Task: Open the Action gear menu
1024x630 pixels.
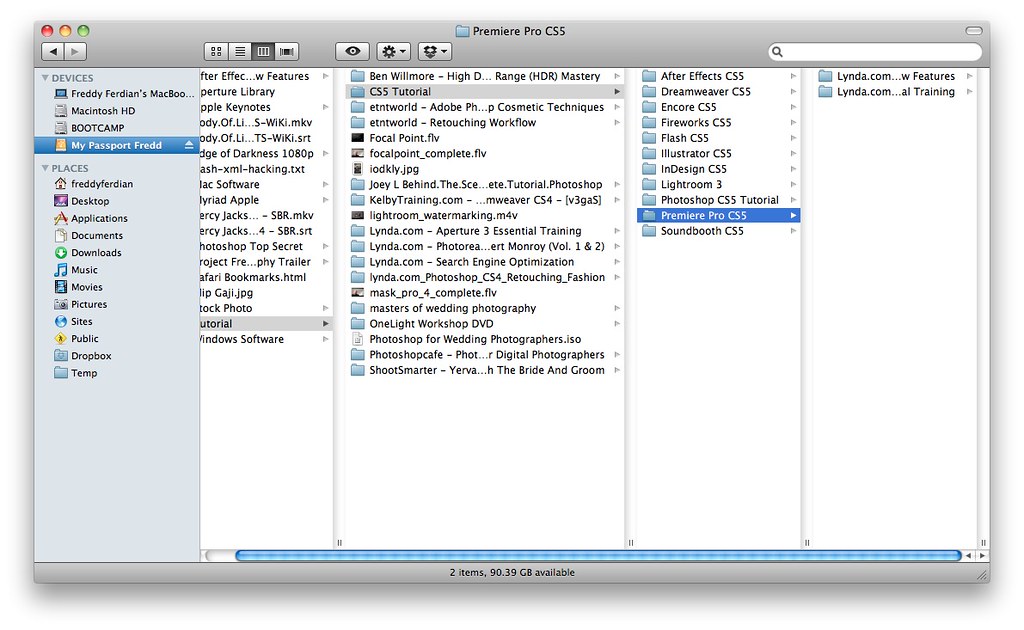Action: click(x=394, y=52)
